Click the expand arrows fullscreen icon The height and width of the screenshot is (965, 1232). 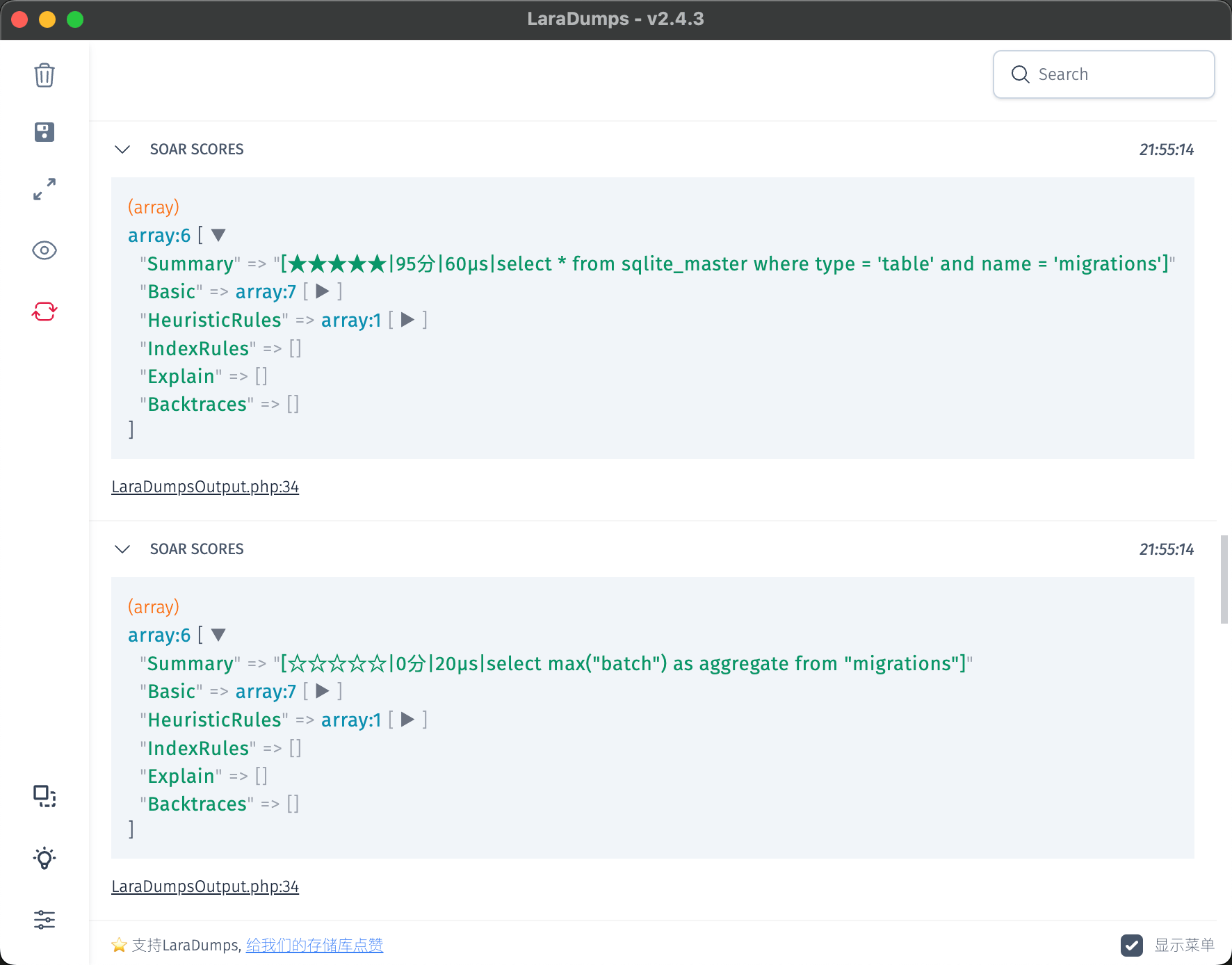tap(44, 189)
